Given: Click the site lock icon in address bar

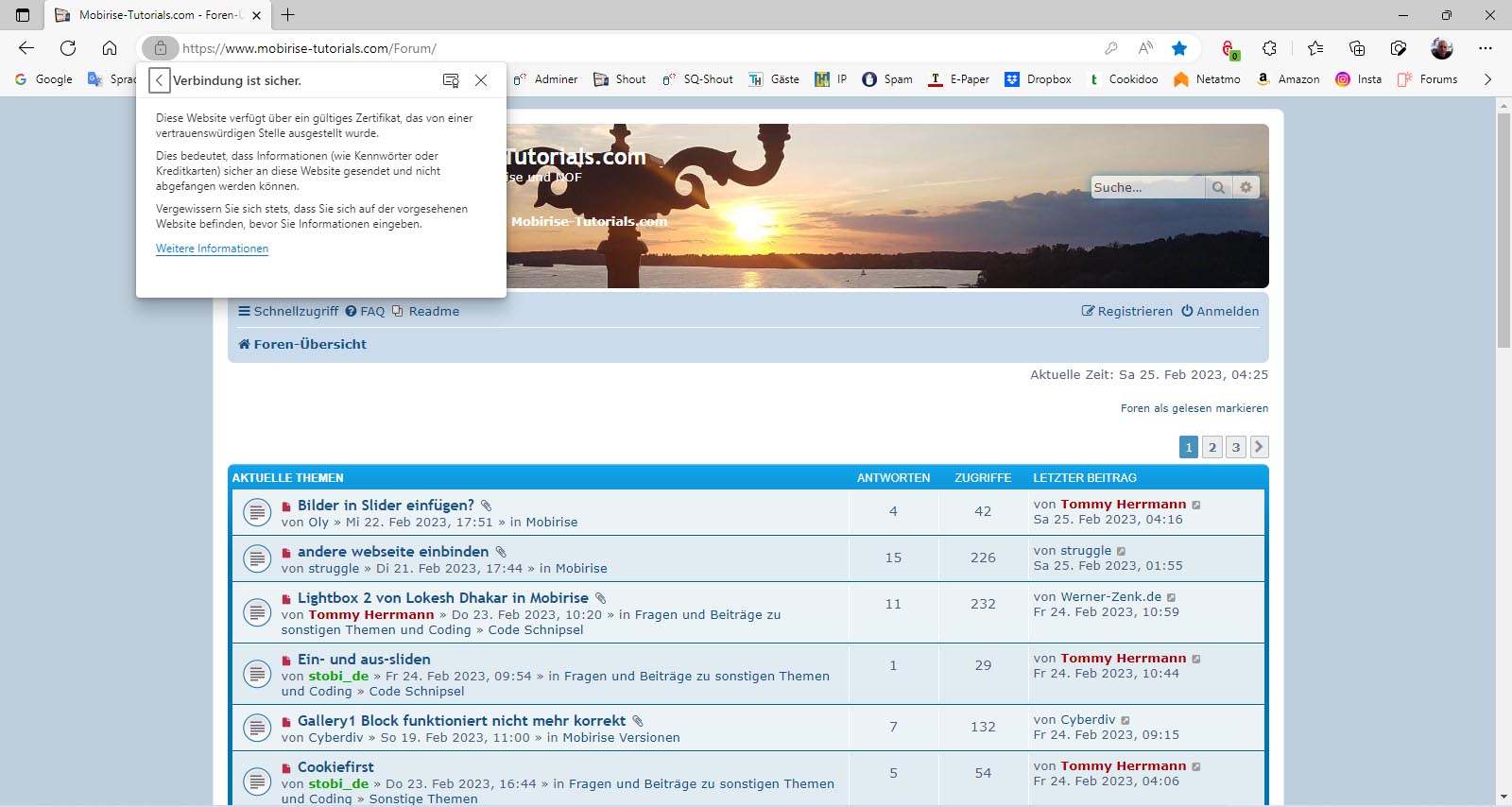Looking at the screenshot, I should pyautogui.click(x=161, y=48).
